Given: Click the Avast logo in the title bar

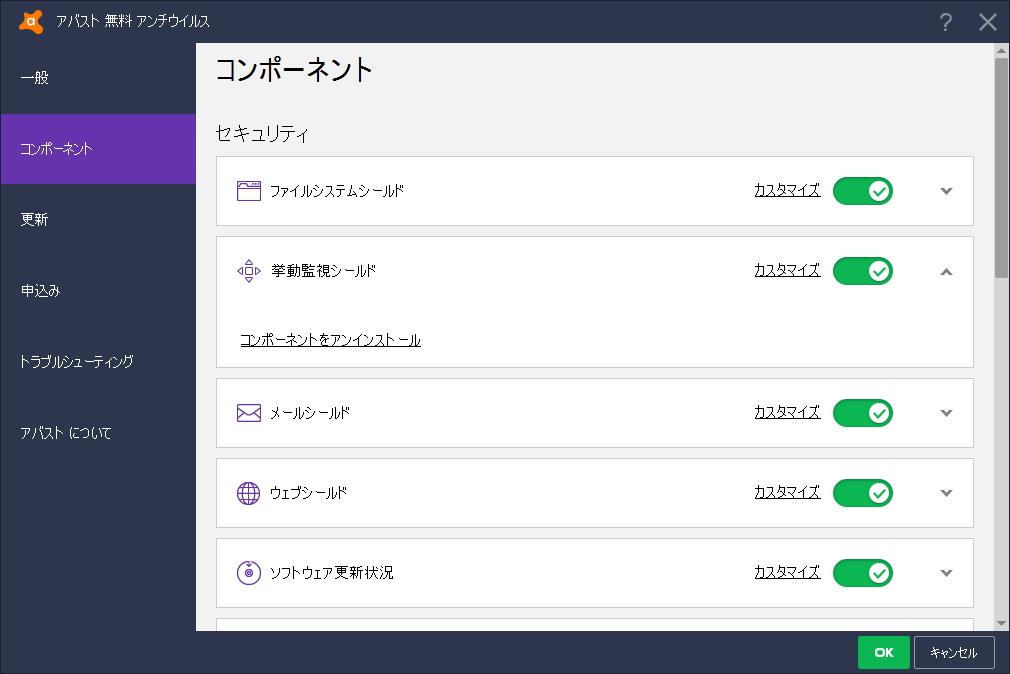Looking at the screenshot, I should click(x=29, y=20).
